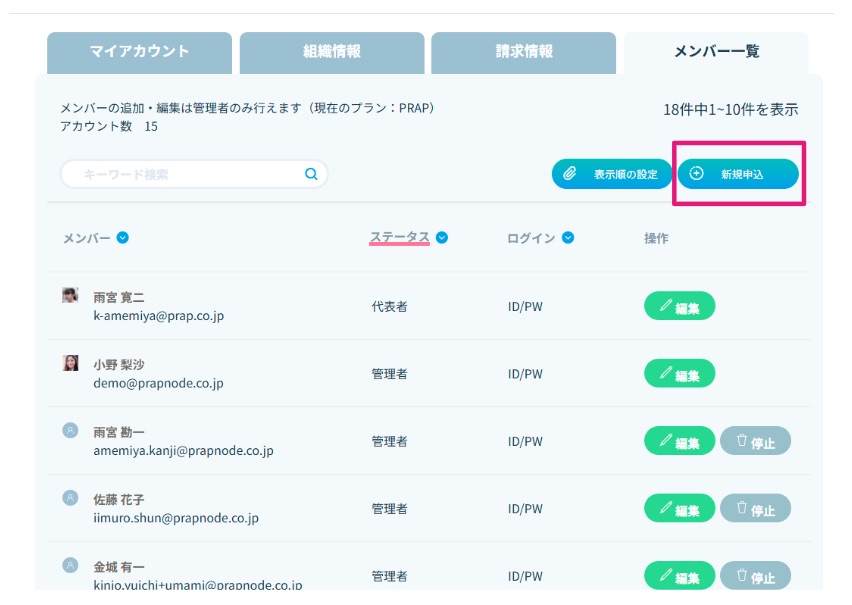Screen dimensions: 852x605
Task: Click the default avatar icon for 雨宮 勘一
Action: pyautogui.click(x=70, y=430)
